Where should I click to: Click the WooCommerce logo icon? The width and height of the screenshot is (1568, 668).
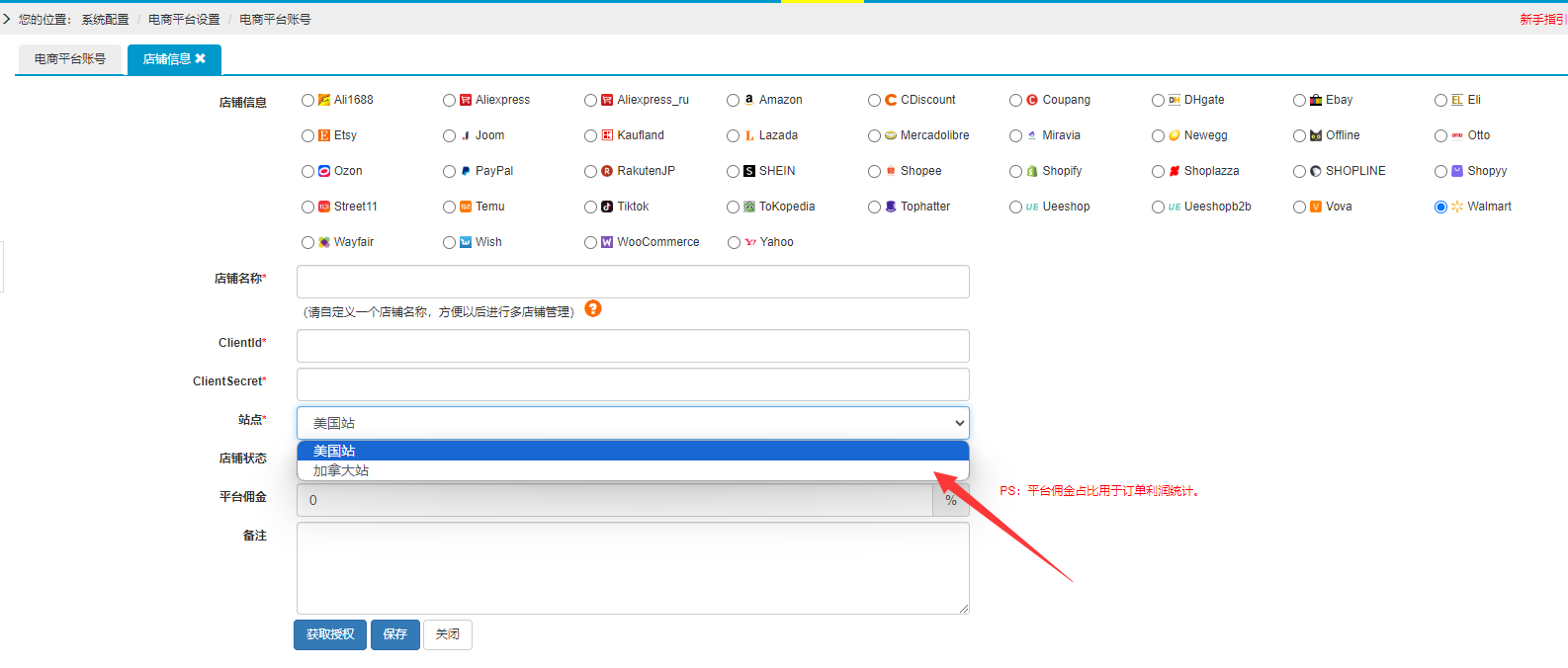click(607, 242)
